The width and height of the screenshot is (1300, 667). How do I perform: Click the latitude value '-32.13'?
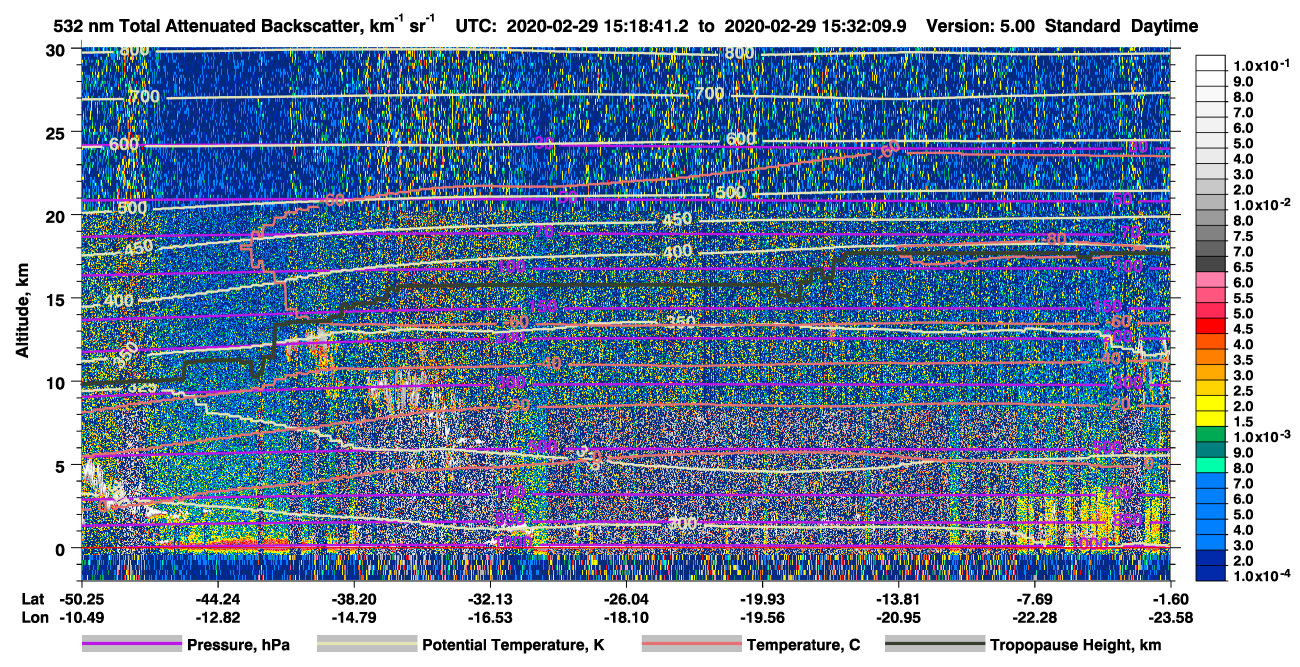click(490, 598)
